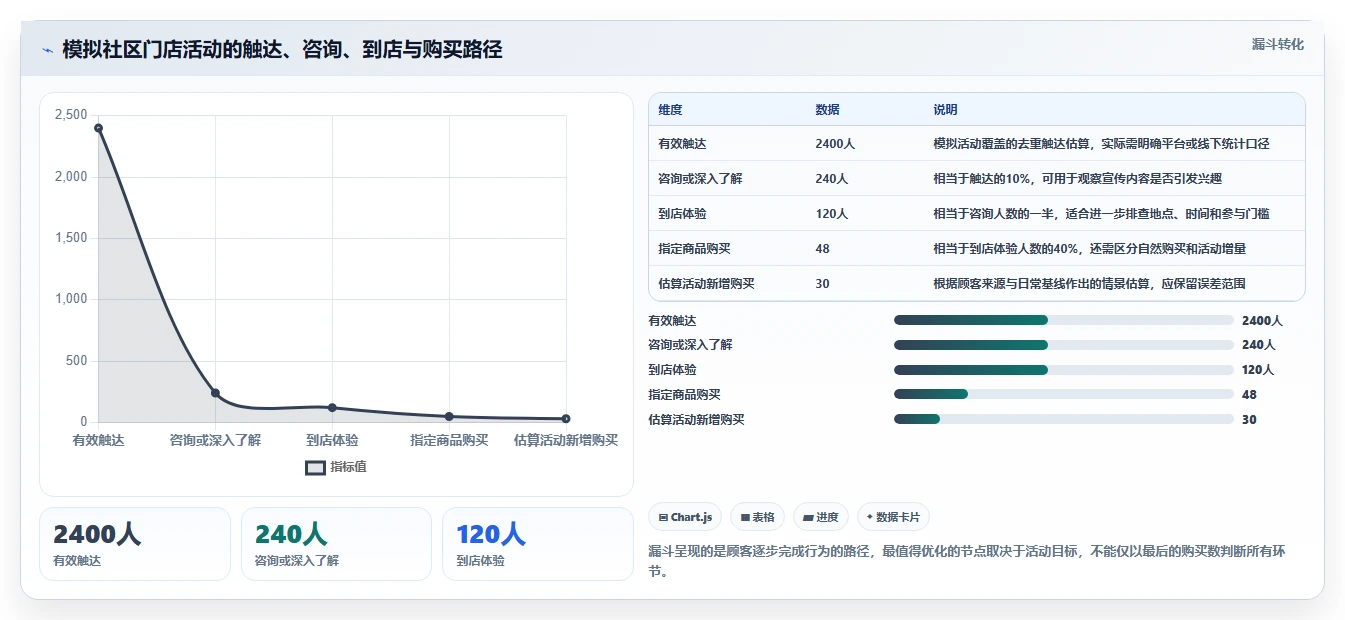1345x620 pixels.
Task: Click the page title 模拟社区门店活动
Action: click(x=282, y=50)
